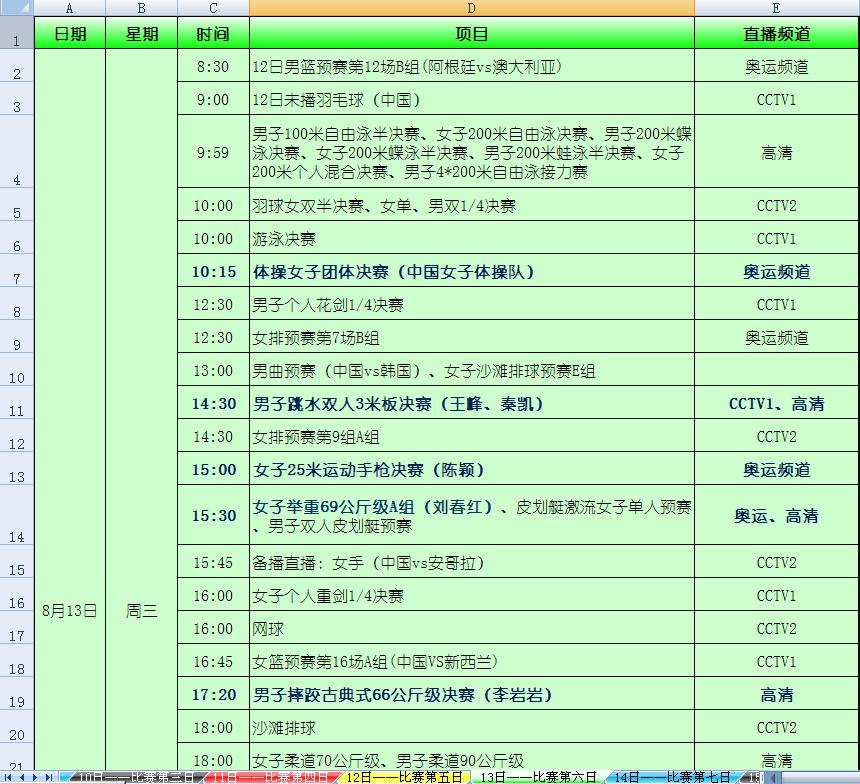The image size is (860, 784).
Task: Select column E by its header
Action: [x=776, y=8]
